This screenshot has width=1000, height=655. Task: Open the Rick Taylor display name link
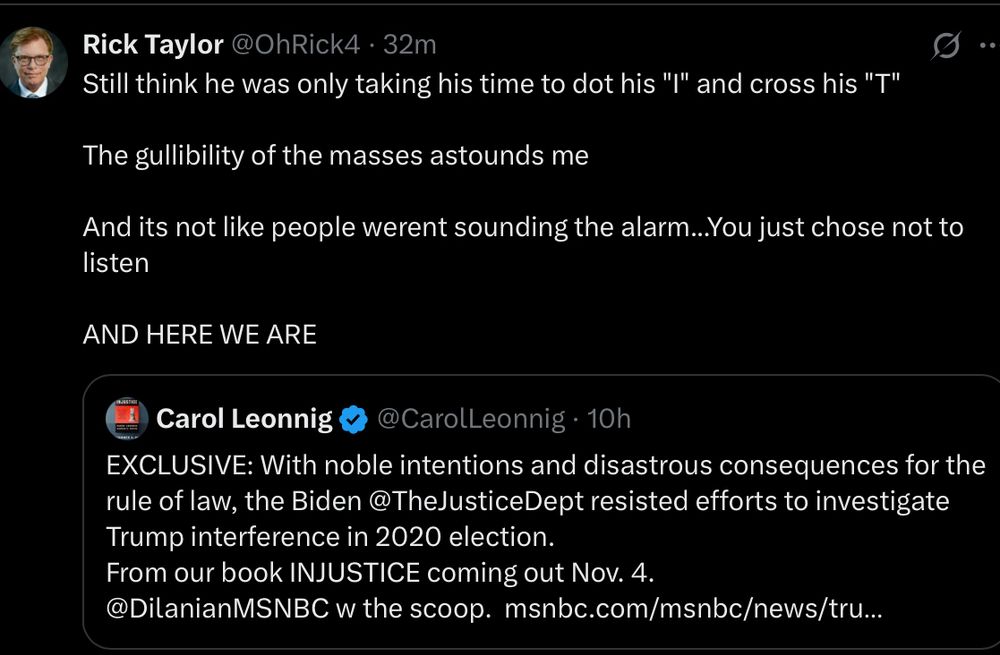pyautogui.click(x=152, y=44)
